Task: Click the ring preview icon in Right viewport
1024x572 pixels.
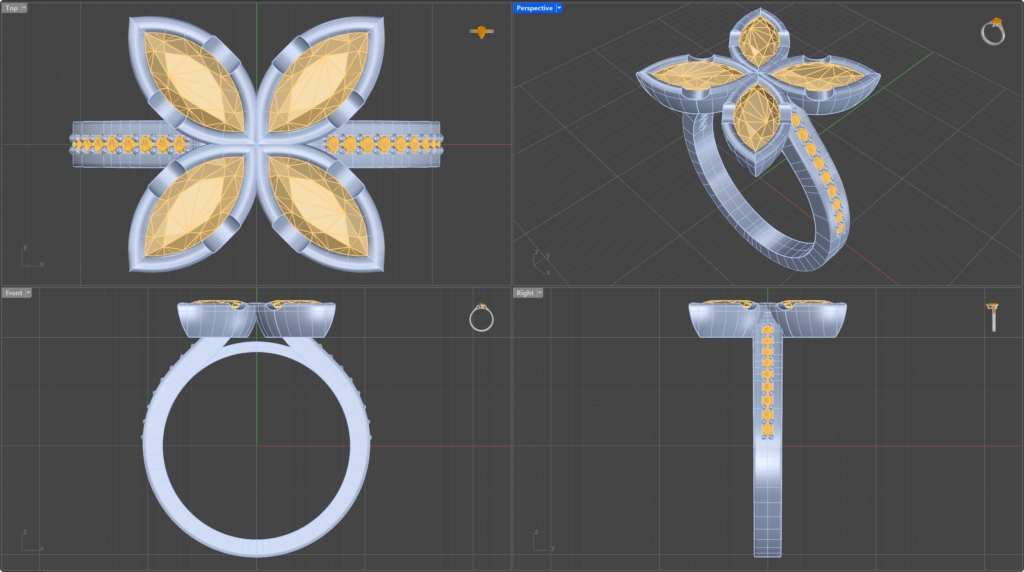Action: (x=993, y=317)
